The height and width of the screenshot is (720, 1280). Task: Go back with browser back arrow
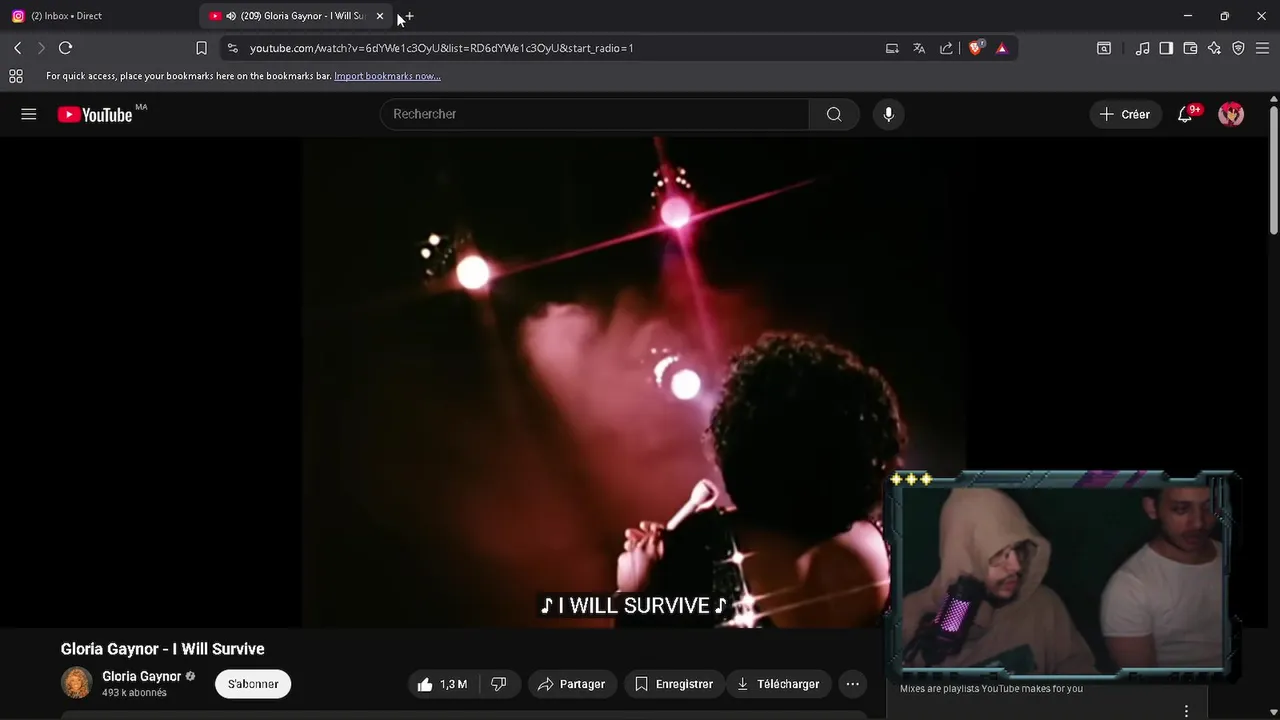(17, 48)
